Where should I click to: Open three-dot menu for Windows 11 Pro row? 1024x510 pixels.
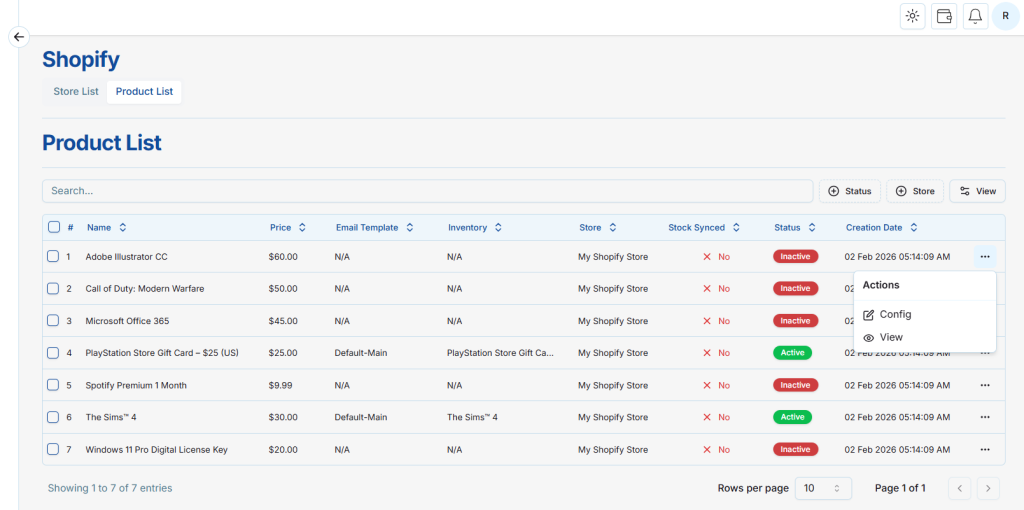pos(985,450)
